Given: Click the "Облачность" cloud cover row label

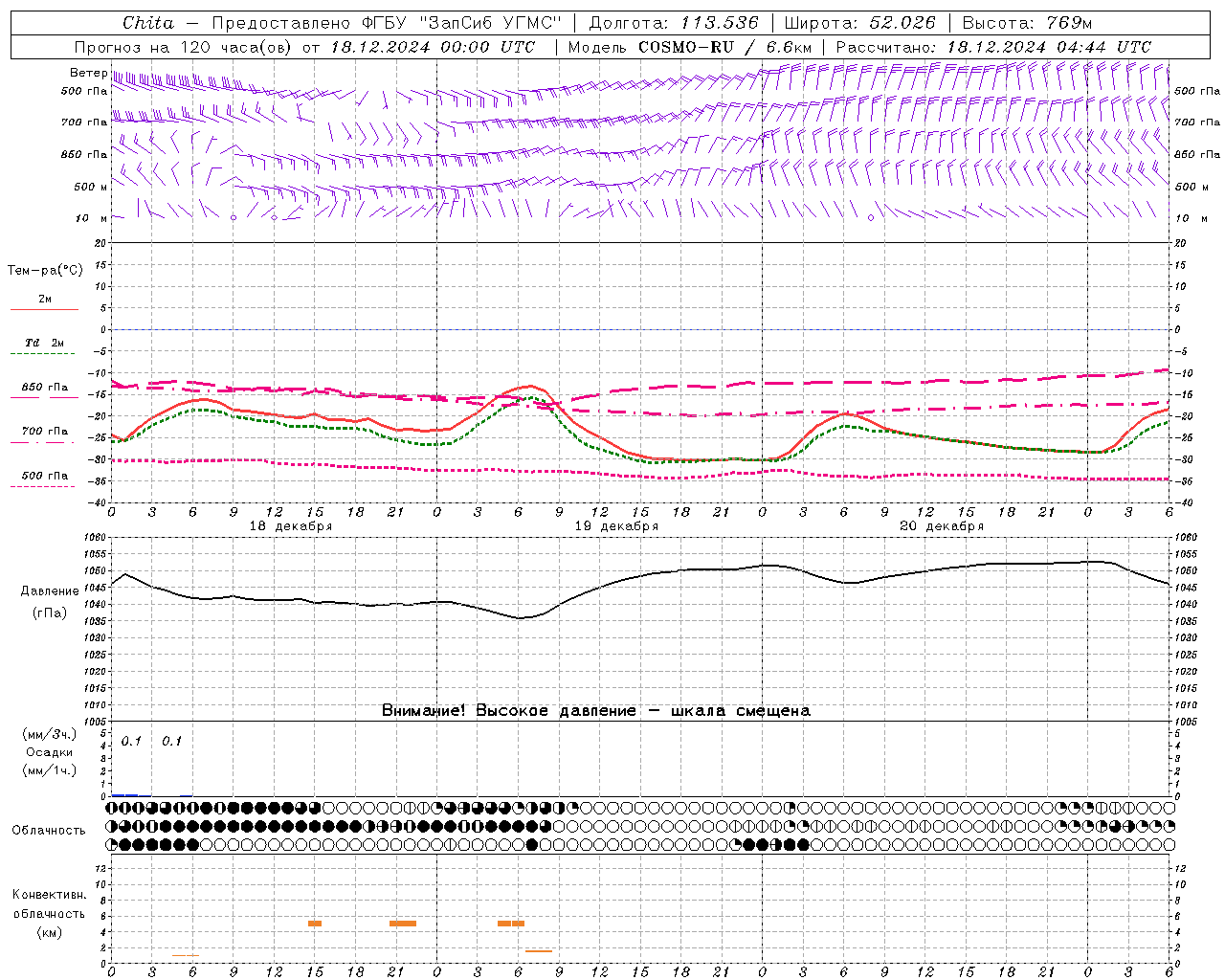Looking at the screenshot, I should (49, 831).
